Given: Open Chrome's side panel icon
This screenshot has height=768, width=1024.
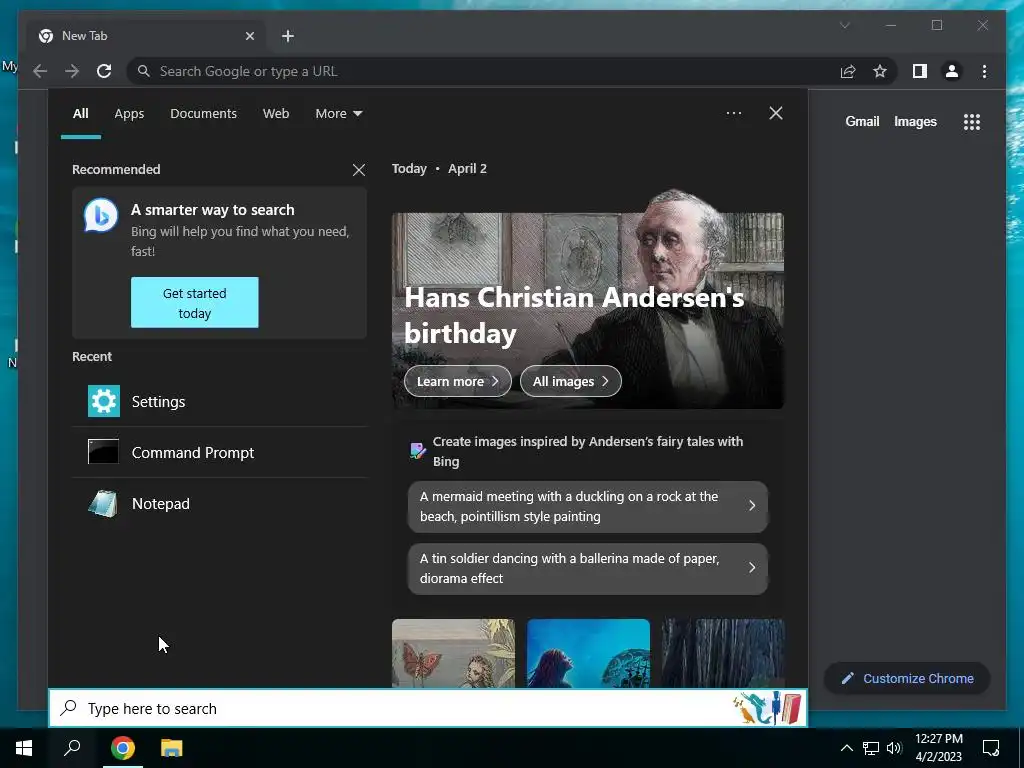Looking at the screenshot, I should tap(920, 71).
